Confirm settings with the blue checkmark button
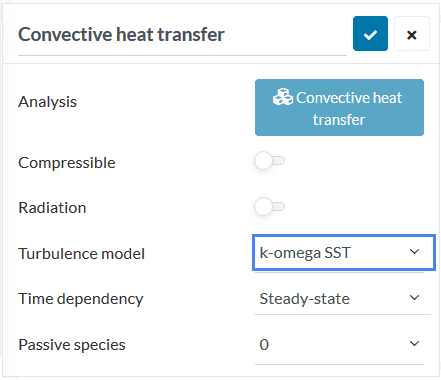 tap(370, 34)
